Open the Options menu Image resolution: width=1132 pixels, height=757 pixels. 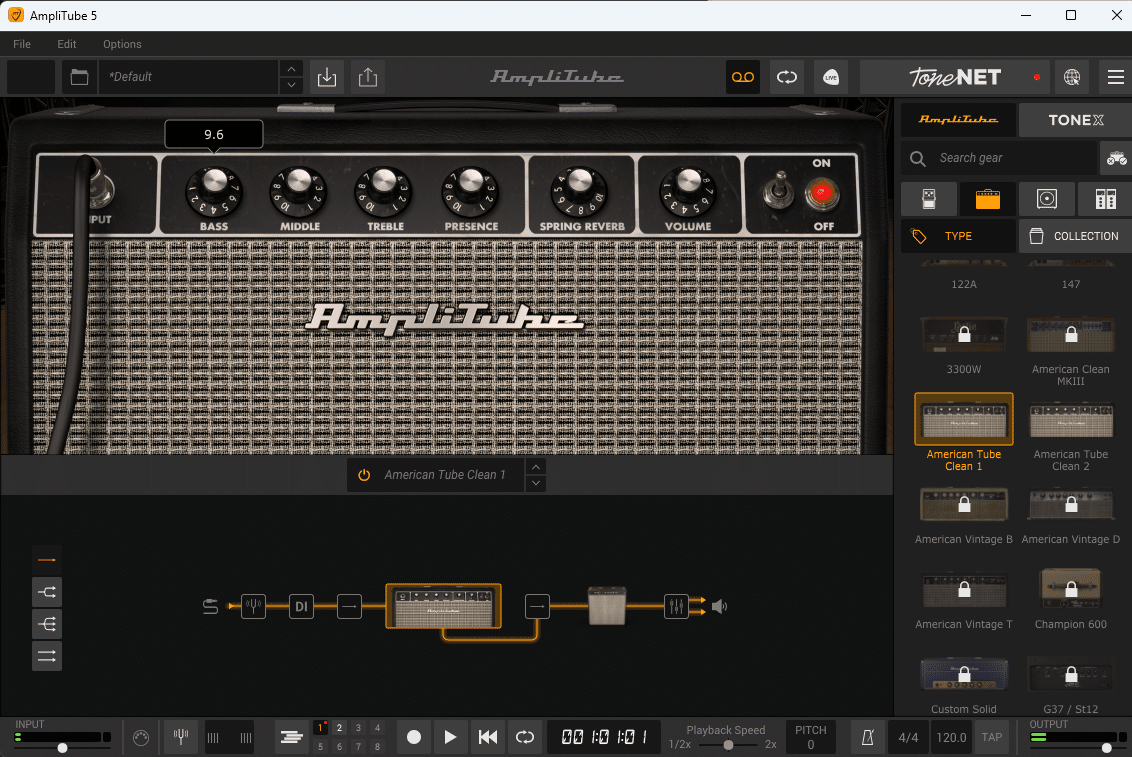click(x=122, y=44)
